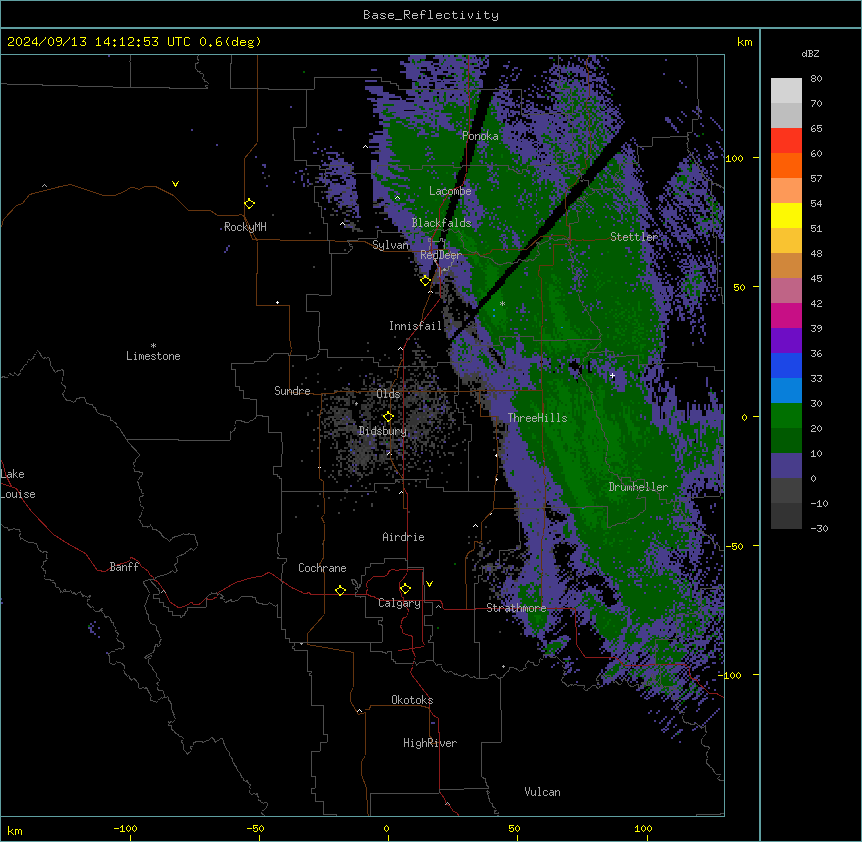Screen dimensions: 862x842
Task: Click the dBZ legend heading
Action: [x=810, y=53]
